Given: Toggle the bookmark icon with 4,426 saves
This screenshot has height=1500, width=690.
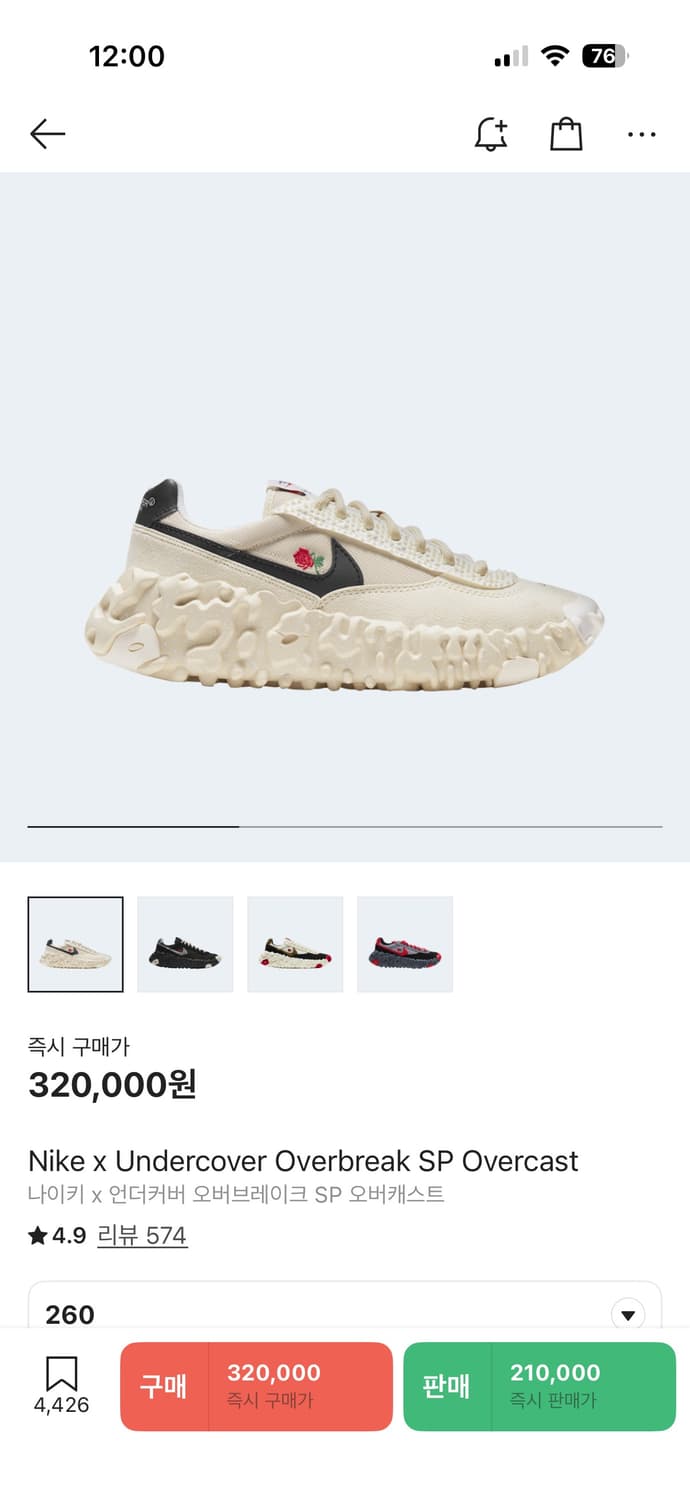Looking at the screenshot, I should tap(62, 1385).
